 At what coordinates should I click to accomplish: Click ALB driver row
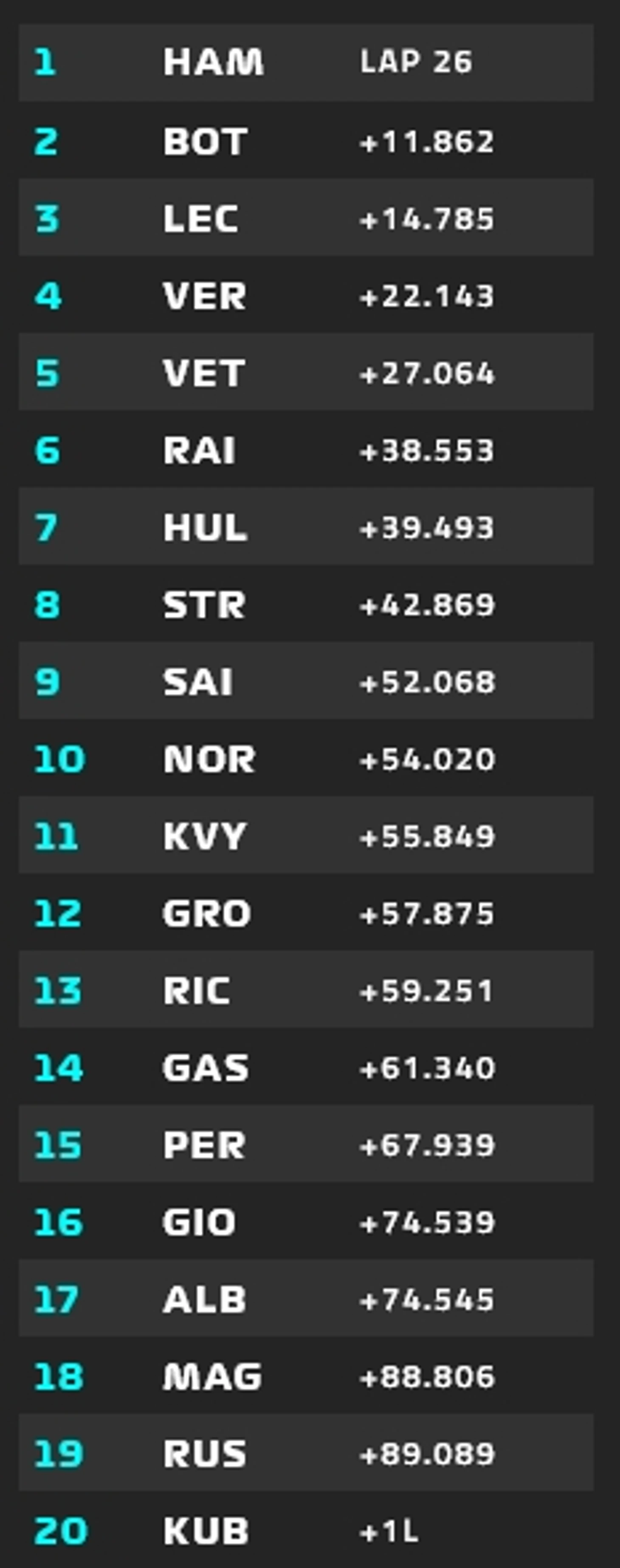(306, 1298)
